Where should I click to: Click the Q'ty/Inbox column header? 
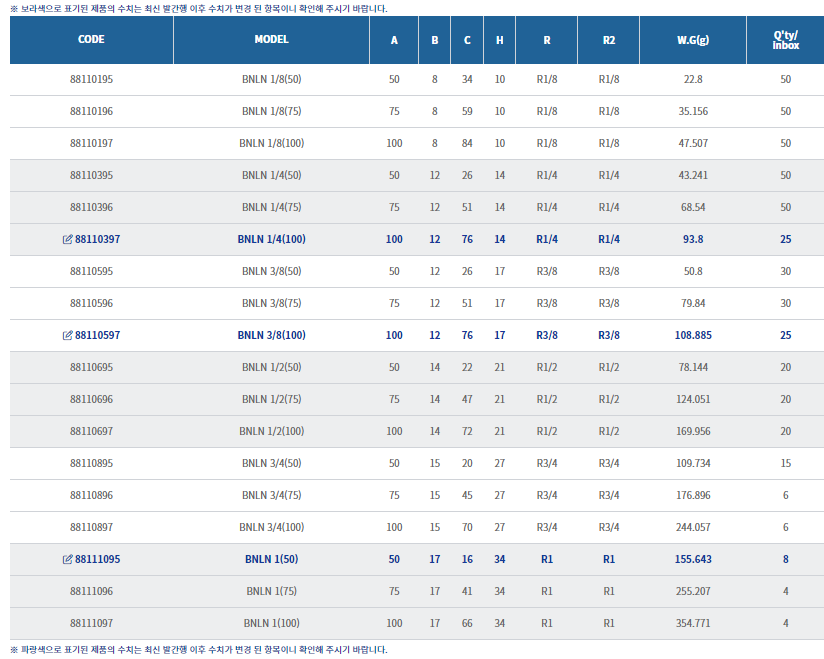pyautogui.click(x=785, y=41)
